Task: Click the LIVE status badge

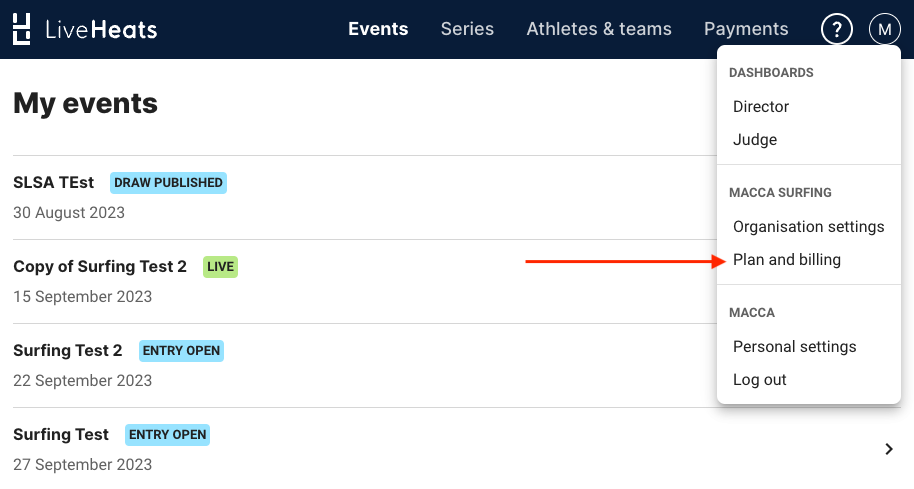Action: pos(220,267)
